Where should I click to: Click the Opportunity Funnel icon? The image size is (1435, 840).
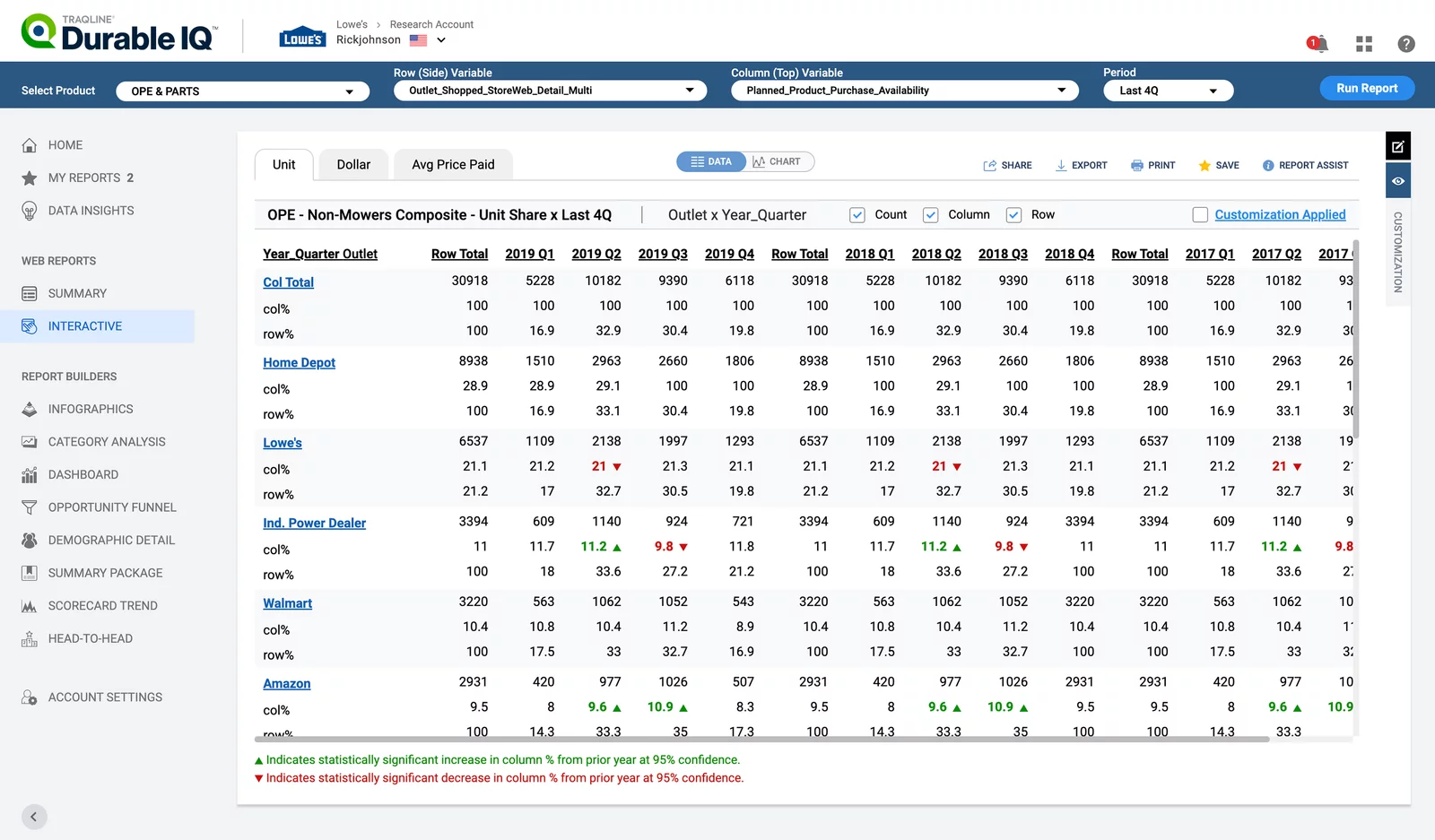tap(30, 507)
